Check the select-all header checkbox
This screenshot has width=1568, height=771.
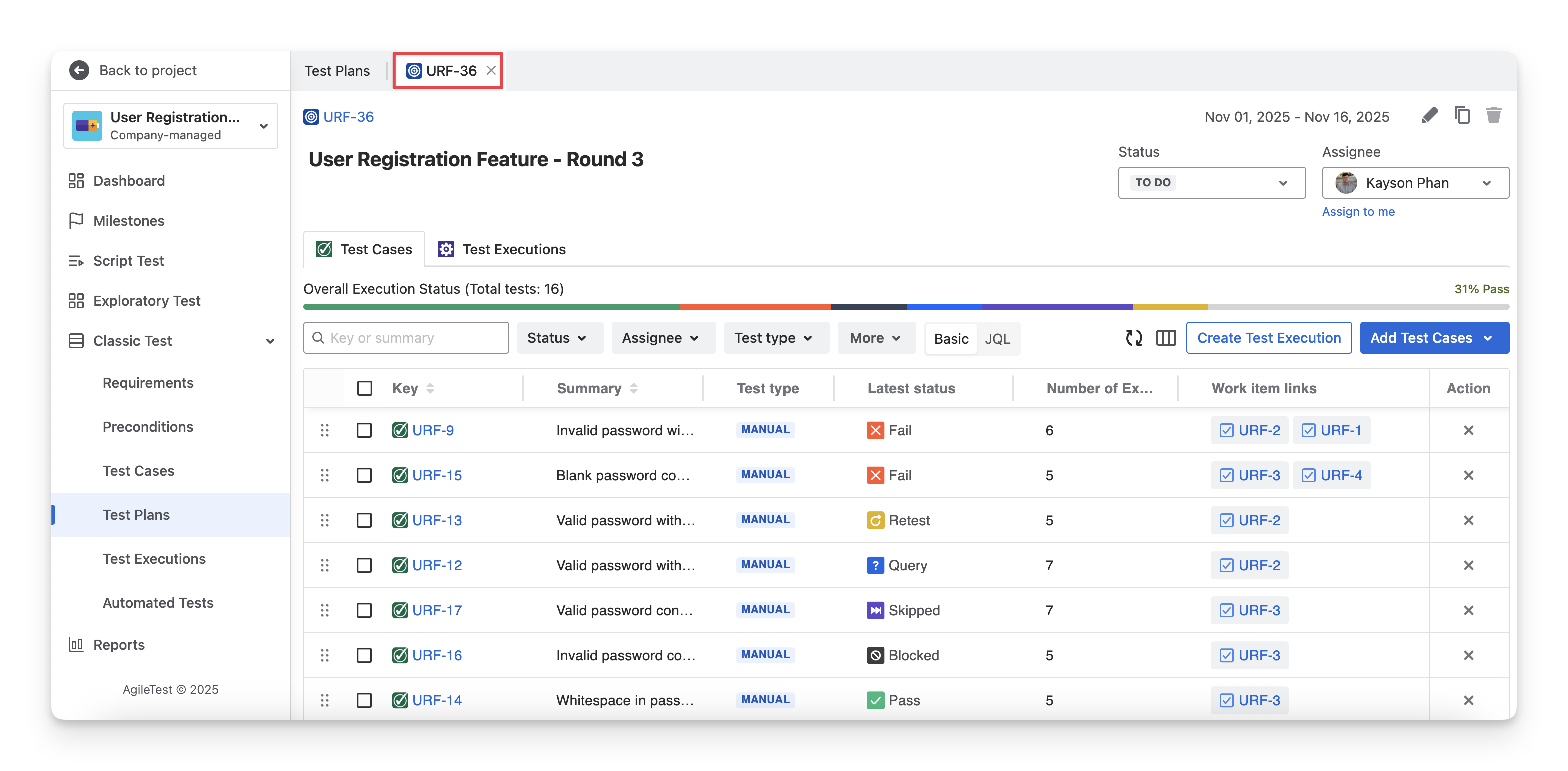(365, 388)
